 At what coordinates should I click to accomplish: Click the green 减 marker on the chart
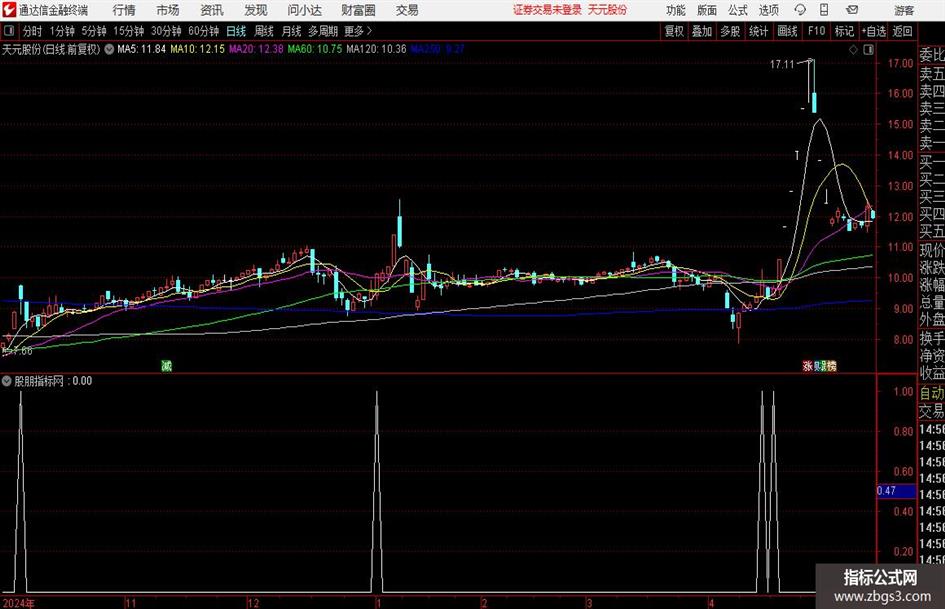tap(166, 365)
